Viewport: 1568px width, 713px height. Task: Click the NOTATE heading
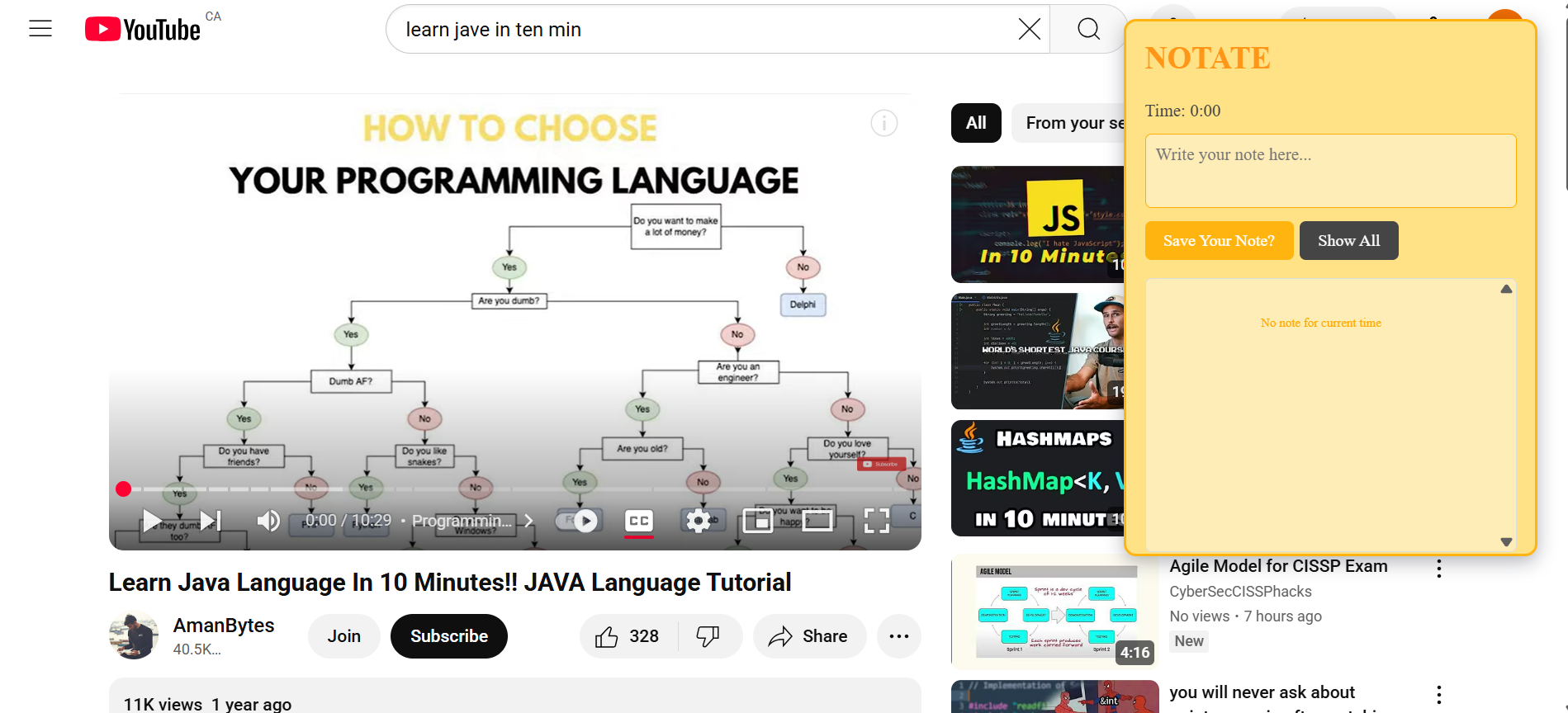click(1207, 59)
